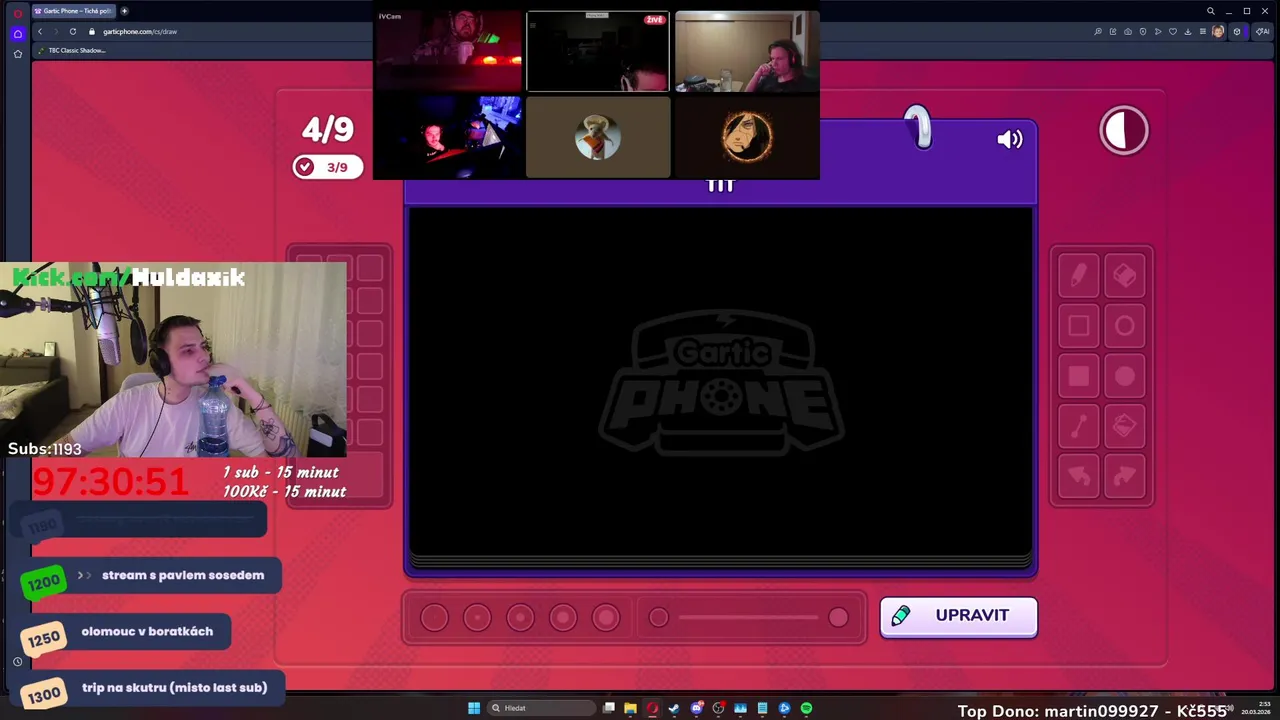Select the pencil drawing tool
The height and width of the screenshot is (720, 1280).
click(x=1079, y=276)
